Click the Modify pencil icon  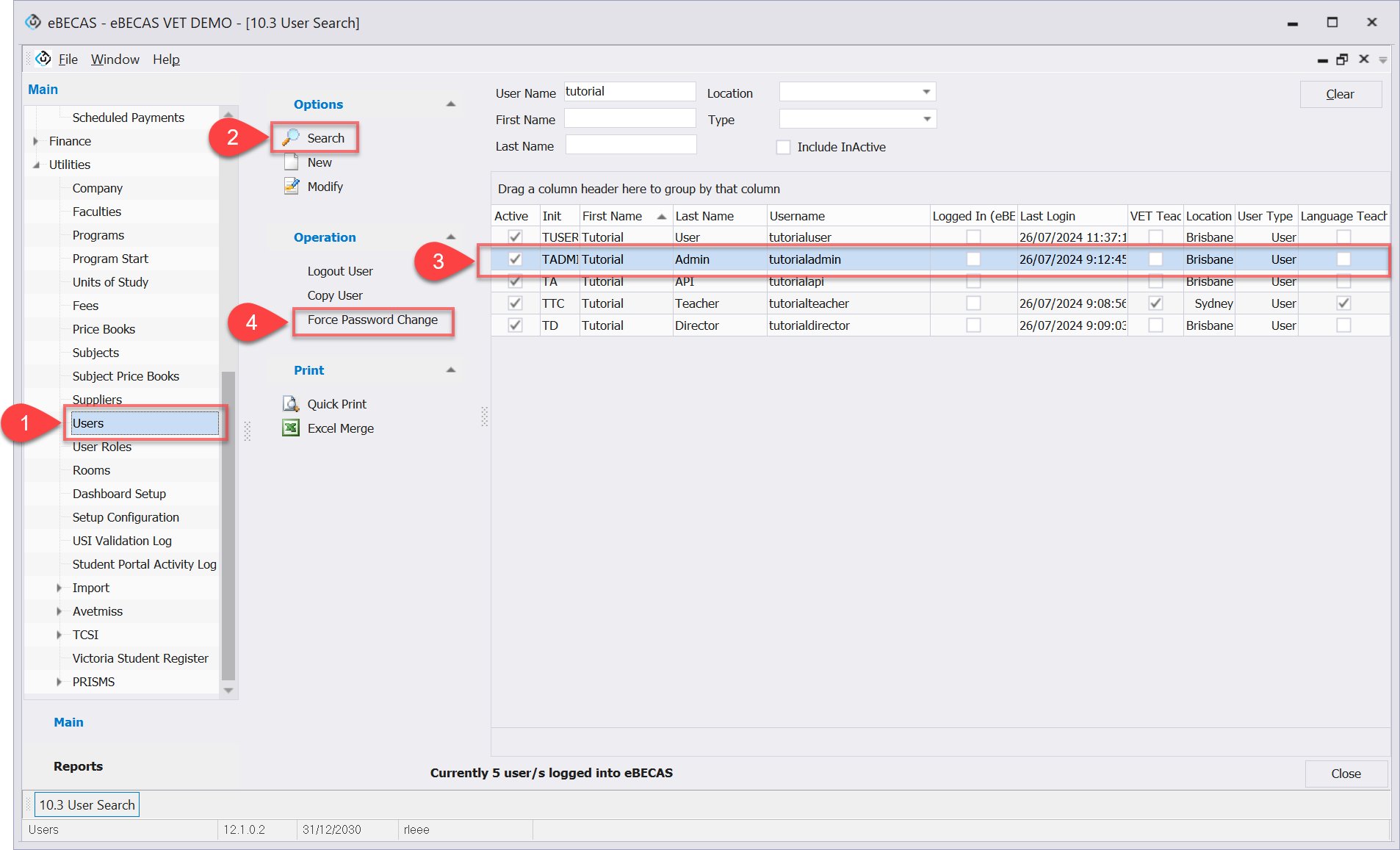click(x=291, y=187)
